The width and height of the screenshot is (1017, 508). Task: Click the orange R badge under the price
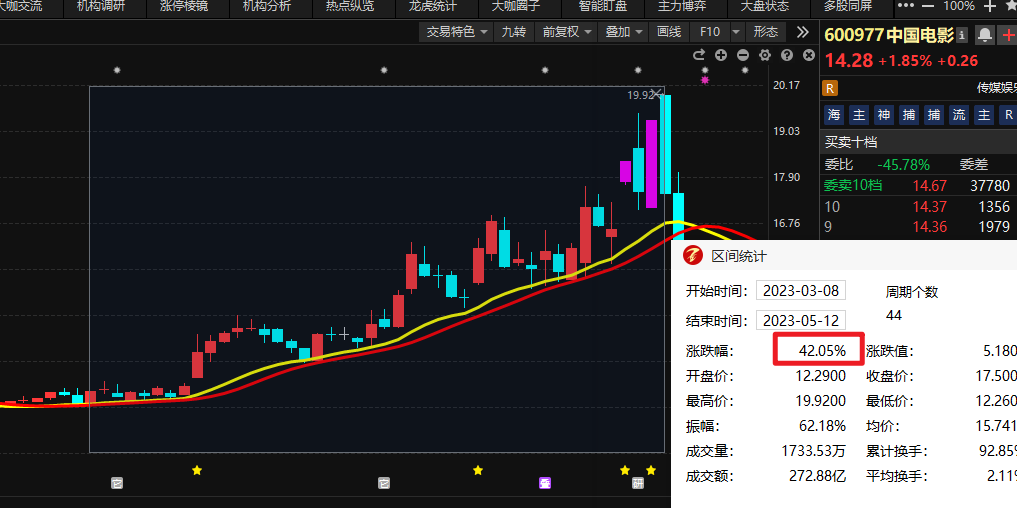(x=830, y=88)
